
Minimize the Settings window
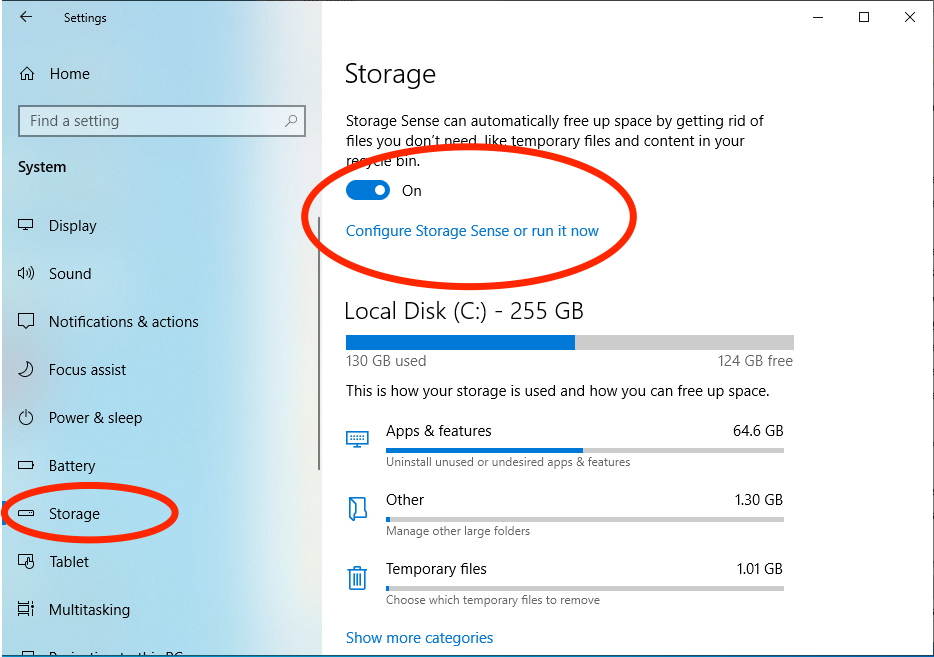(x=818, y=17)
